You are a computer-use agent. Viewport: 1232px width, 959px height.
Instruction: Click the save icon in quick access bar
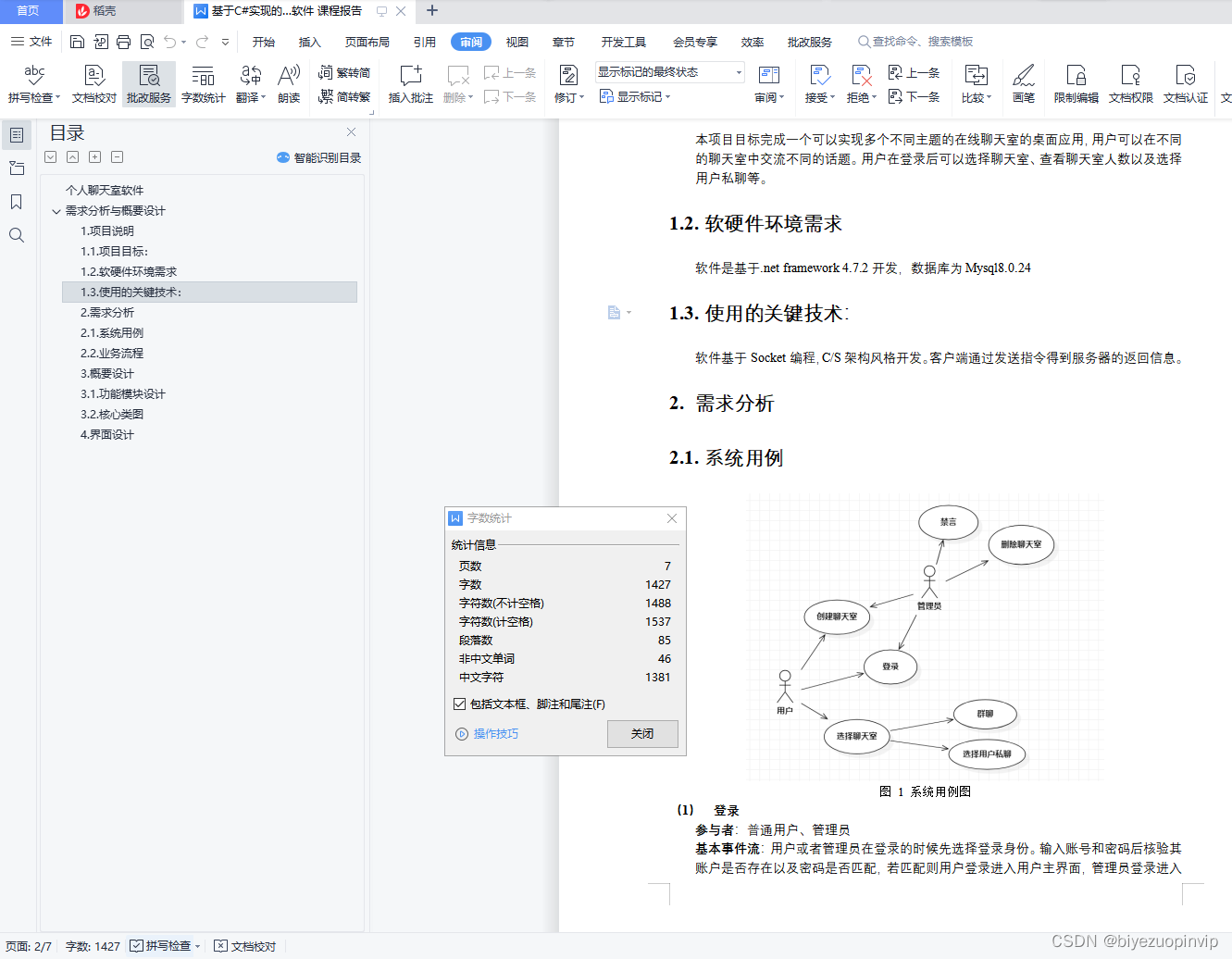tap(78, 42)
